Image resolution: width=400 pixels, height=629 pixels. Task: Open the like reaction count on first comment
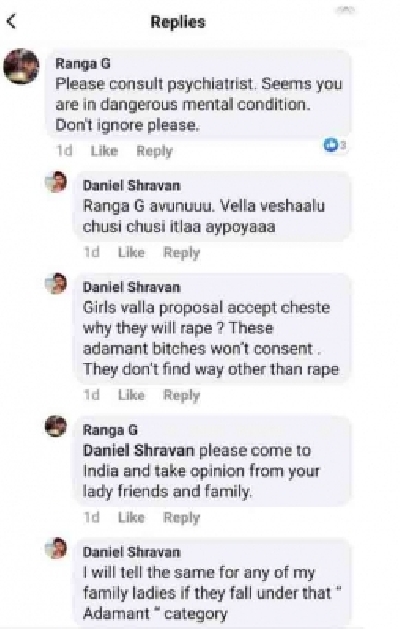[x=335, y=145]
